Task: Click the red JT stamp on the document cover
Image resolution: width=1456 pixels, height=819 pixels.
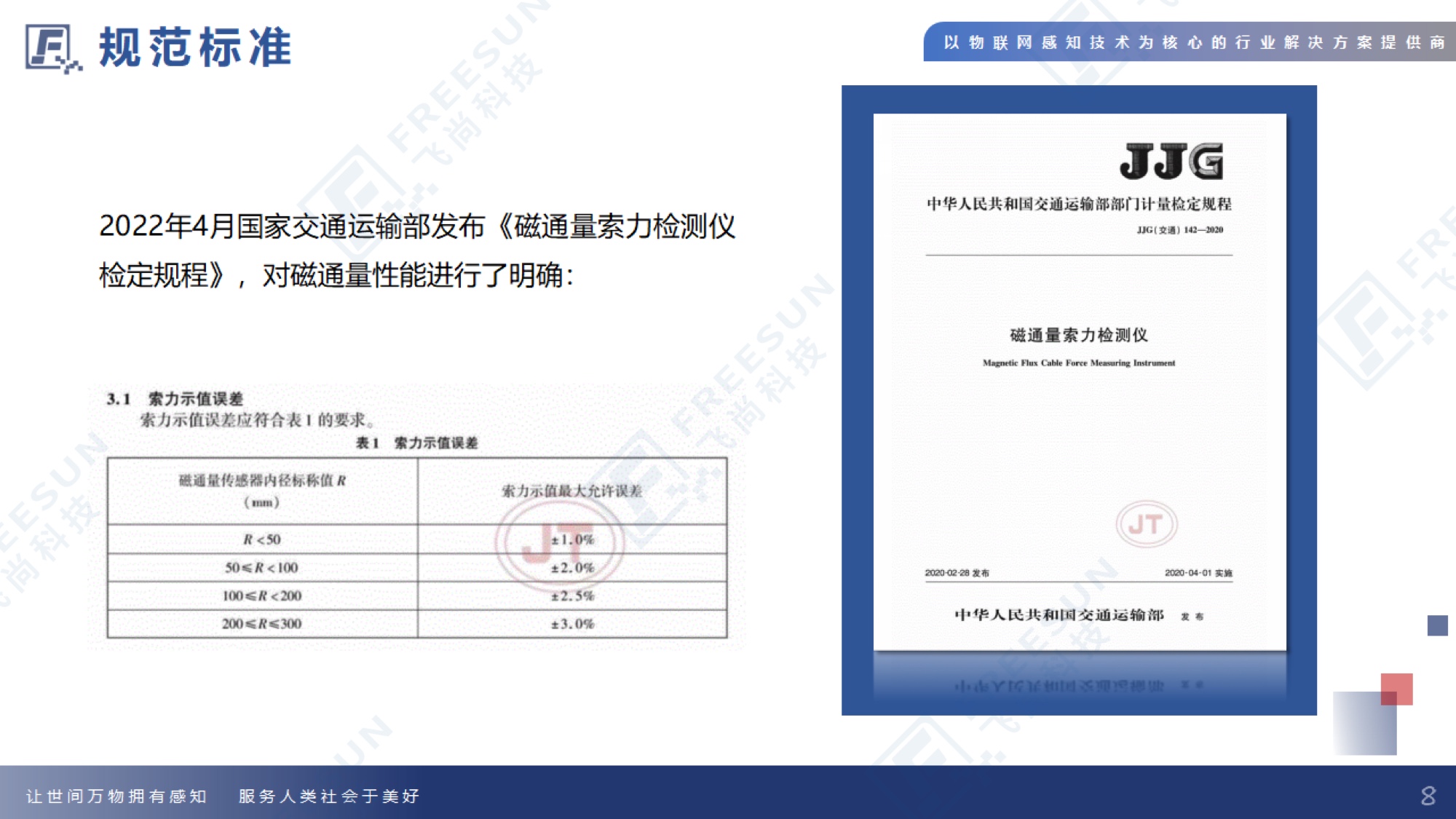Action: tap(1146, 524)
